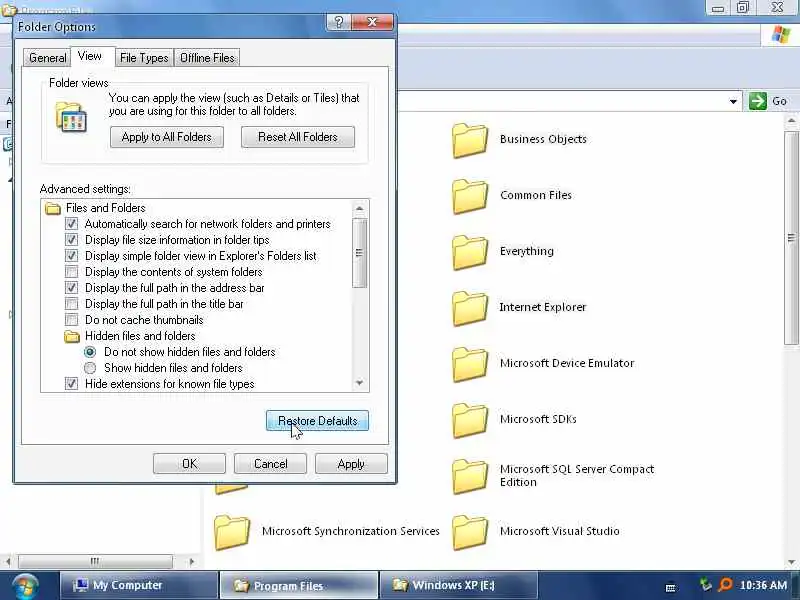Click the taskbar clock 10:36 AM
The width and height of the screenshot is (800, 600).
pyautogui.click(x=763, y=585)
